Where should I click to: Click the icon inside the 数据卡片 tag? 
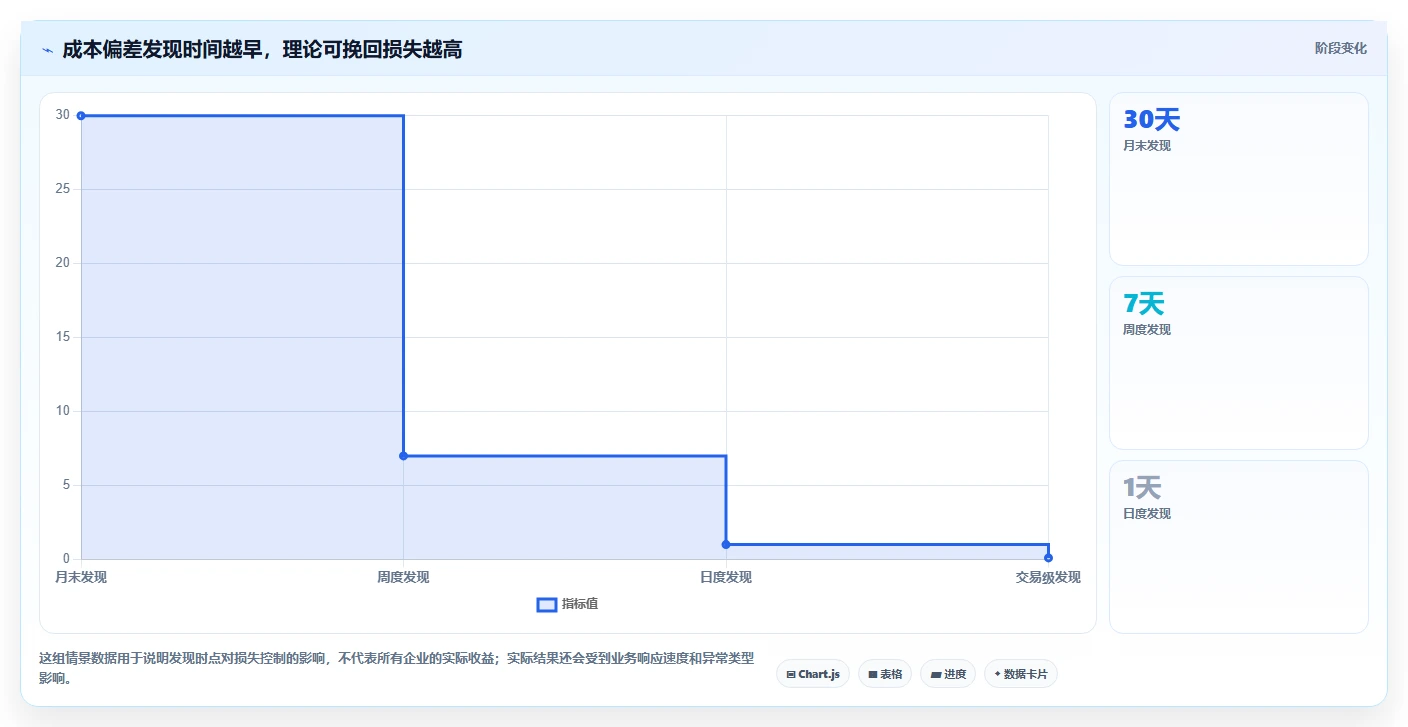coord(997,674)
